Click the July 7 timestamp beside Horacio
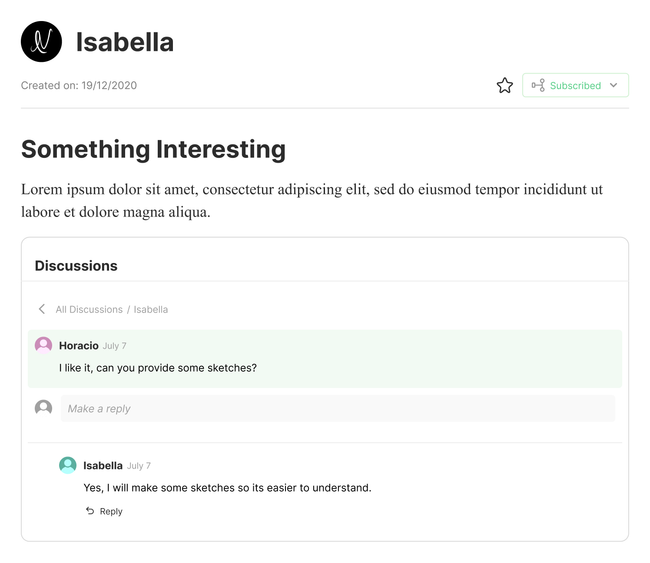The width and height of the screenshot is (650, 563). pos(114,346)
